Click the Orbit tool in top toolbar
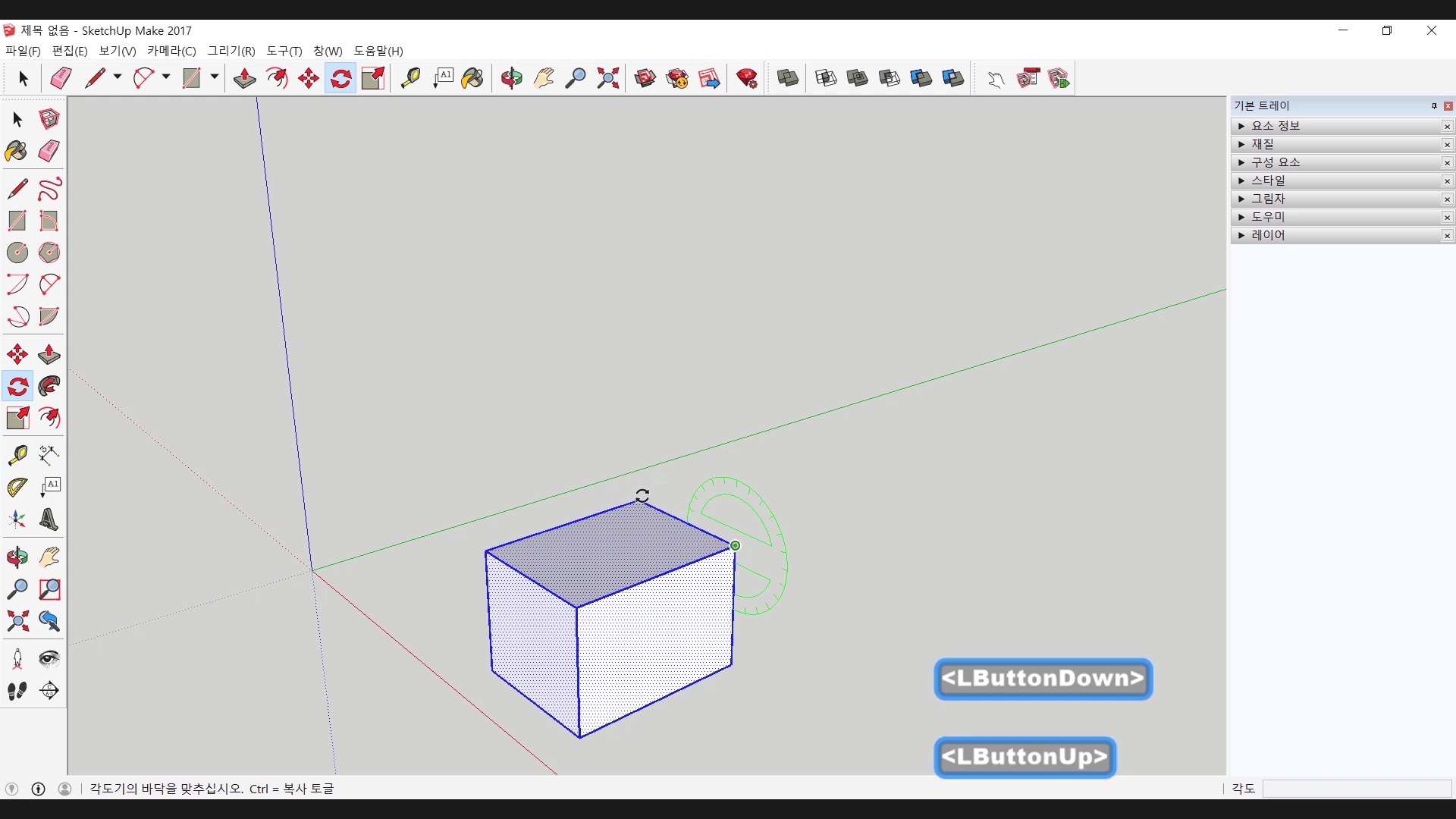This screenshot has height=819, width=1456. 511,78
